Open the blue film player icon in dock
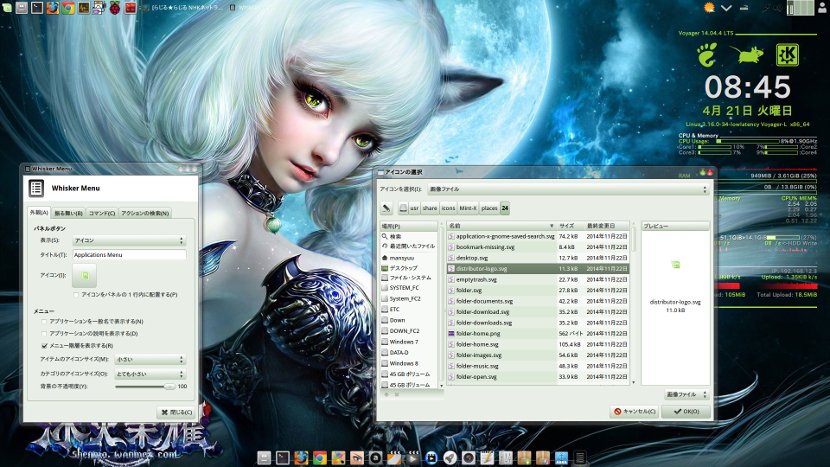 (x=431, y=457)
